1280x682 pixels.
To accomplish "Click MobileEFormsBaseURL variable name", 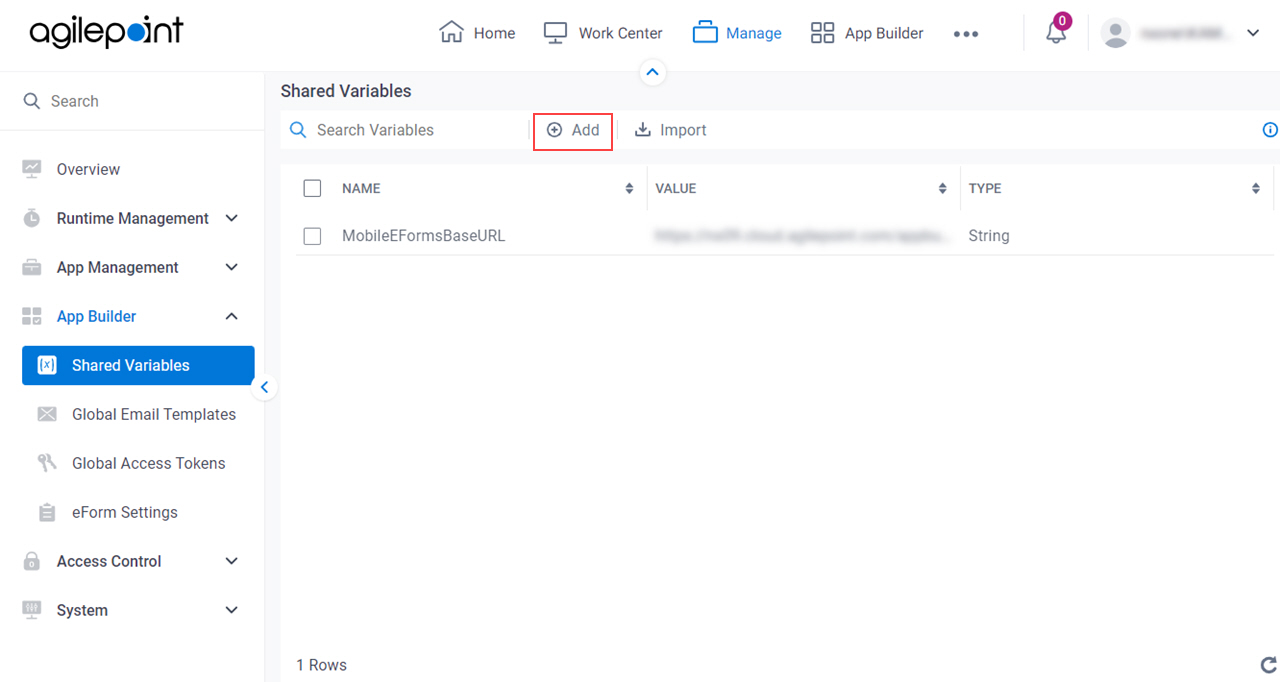I will tap(424, 236).
